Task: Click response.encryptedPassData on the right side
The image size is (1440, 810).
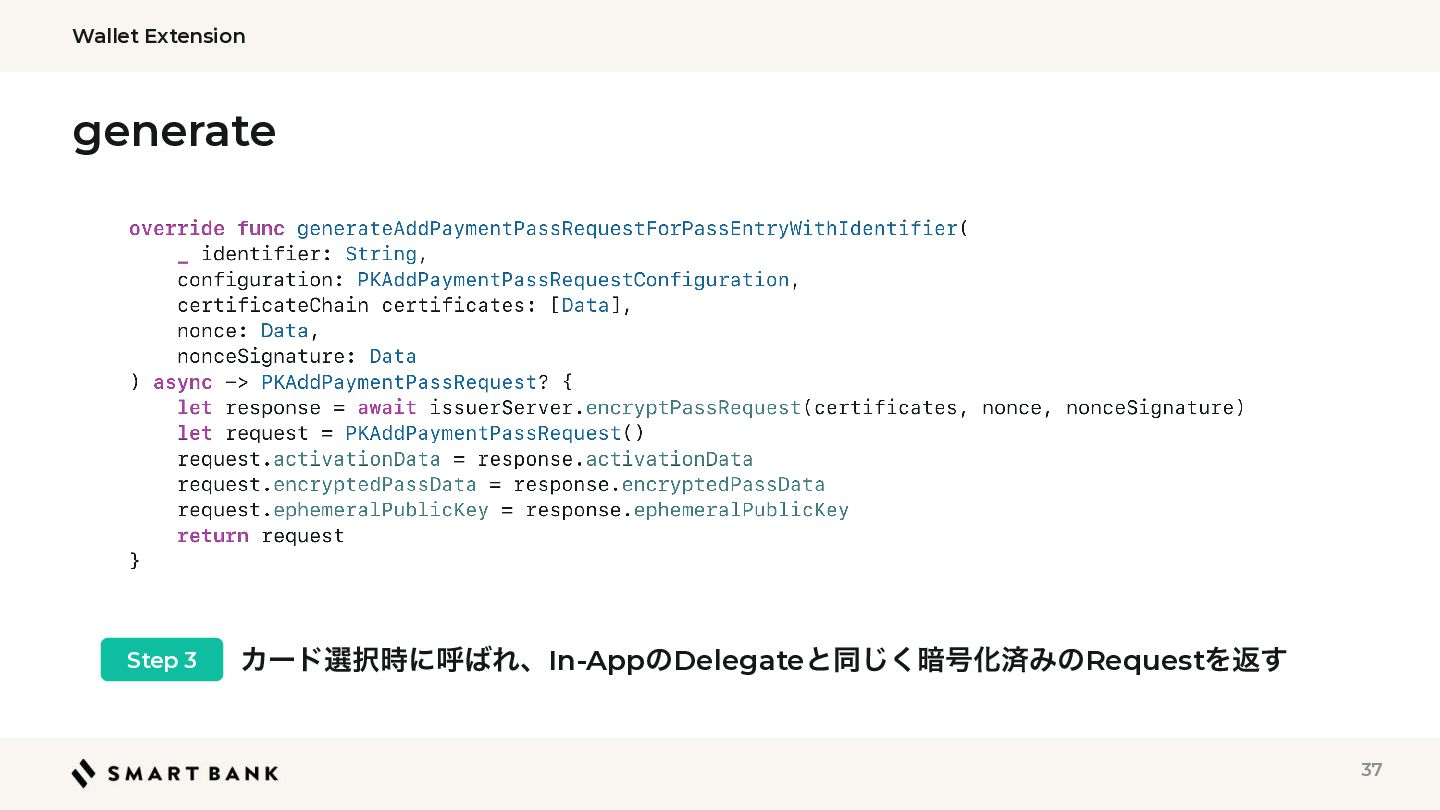Action: click(670, 484)
